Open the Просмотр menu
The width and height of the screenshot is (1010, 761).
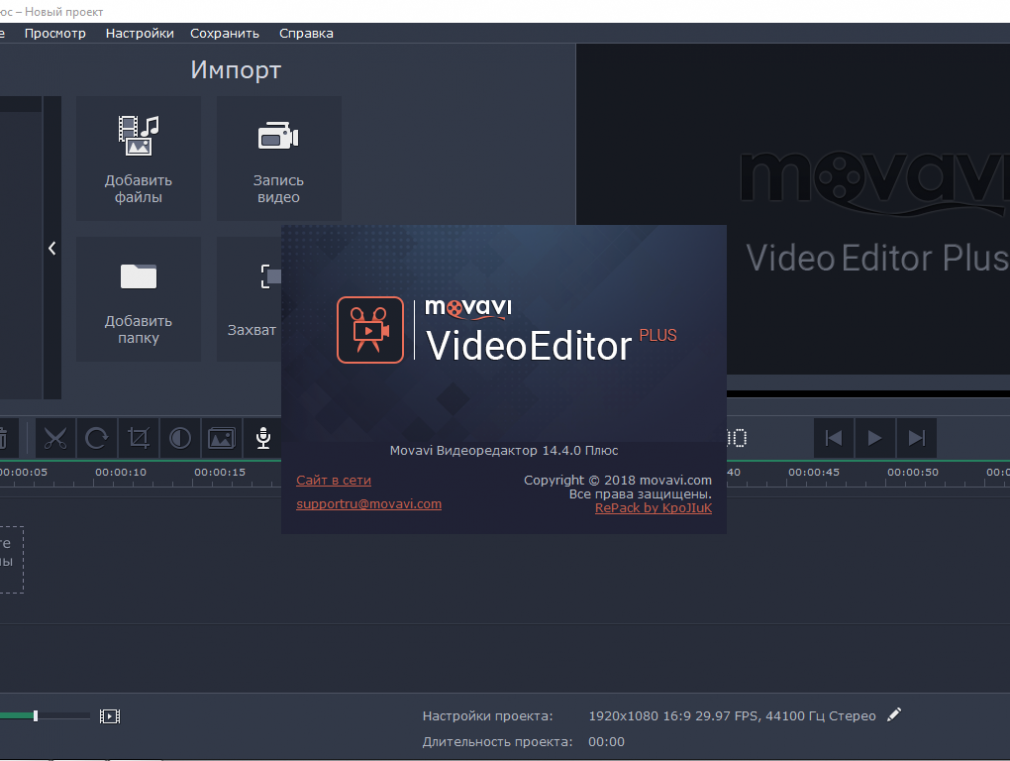55,34
